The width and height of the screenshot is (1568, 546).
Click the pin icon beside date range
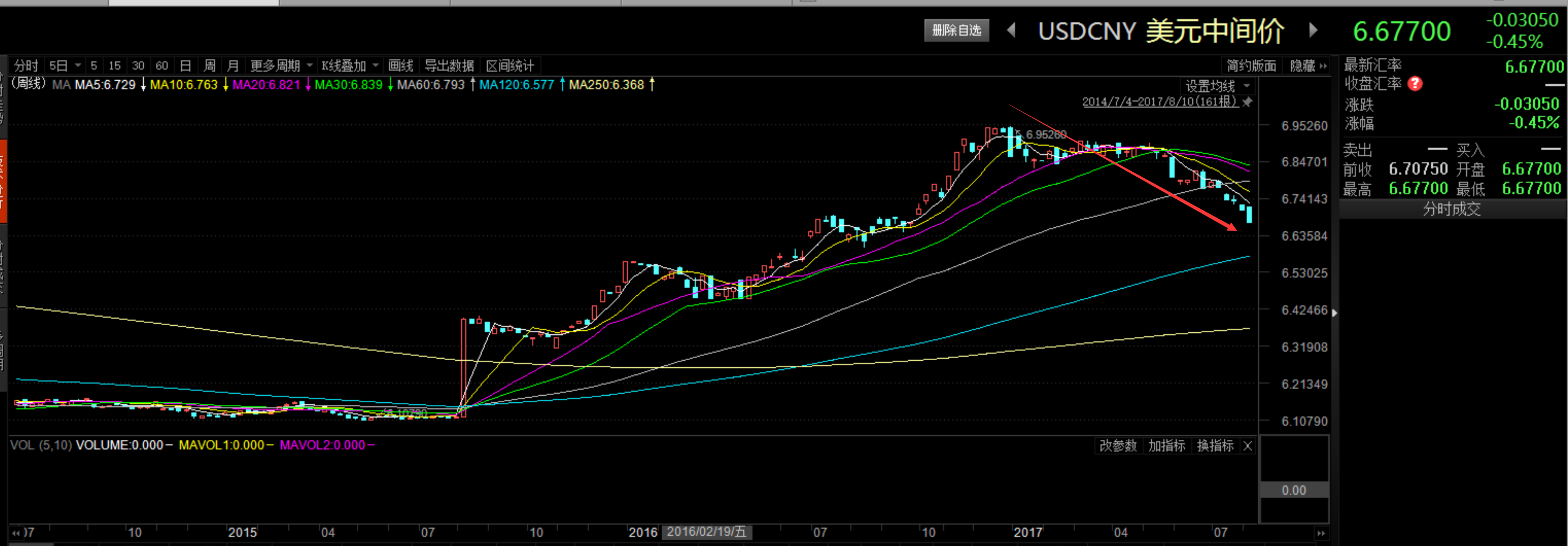[x=1247, y=102]
